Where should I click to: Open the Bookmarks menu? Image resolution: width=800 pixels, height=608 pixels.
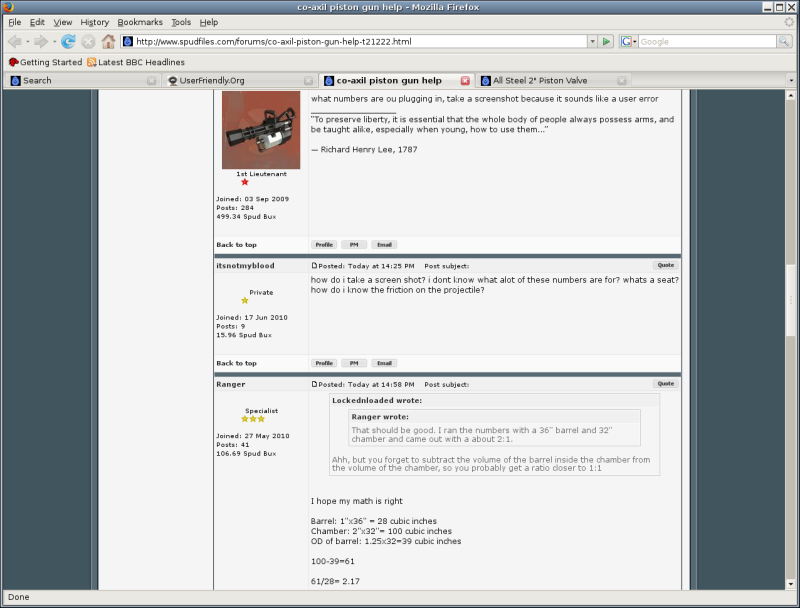click(x=138, y=22)
